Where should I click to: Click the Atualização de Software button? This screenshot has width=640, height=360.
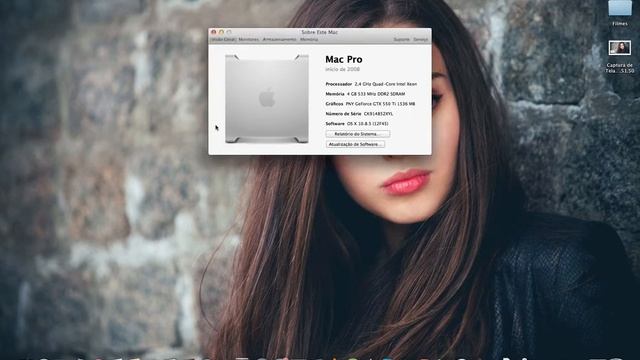tap(355, 144)
